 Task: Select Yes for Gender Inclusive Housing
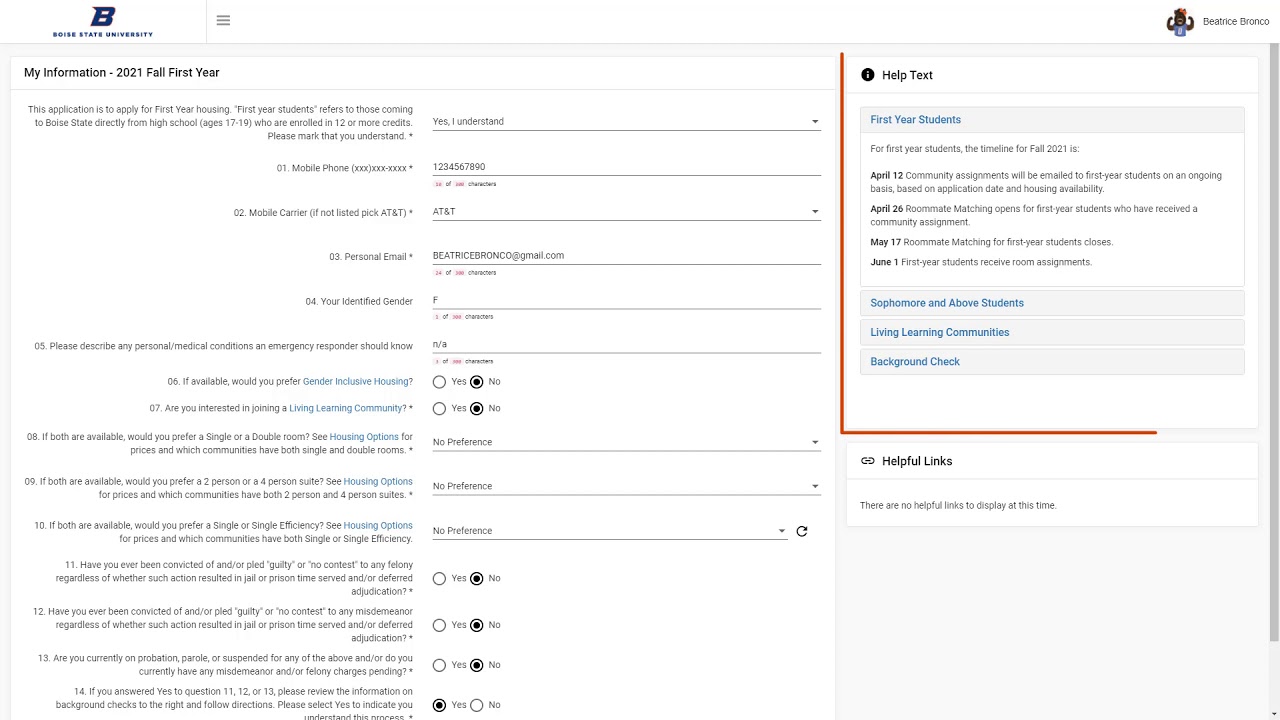pos(439,382)
